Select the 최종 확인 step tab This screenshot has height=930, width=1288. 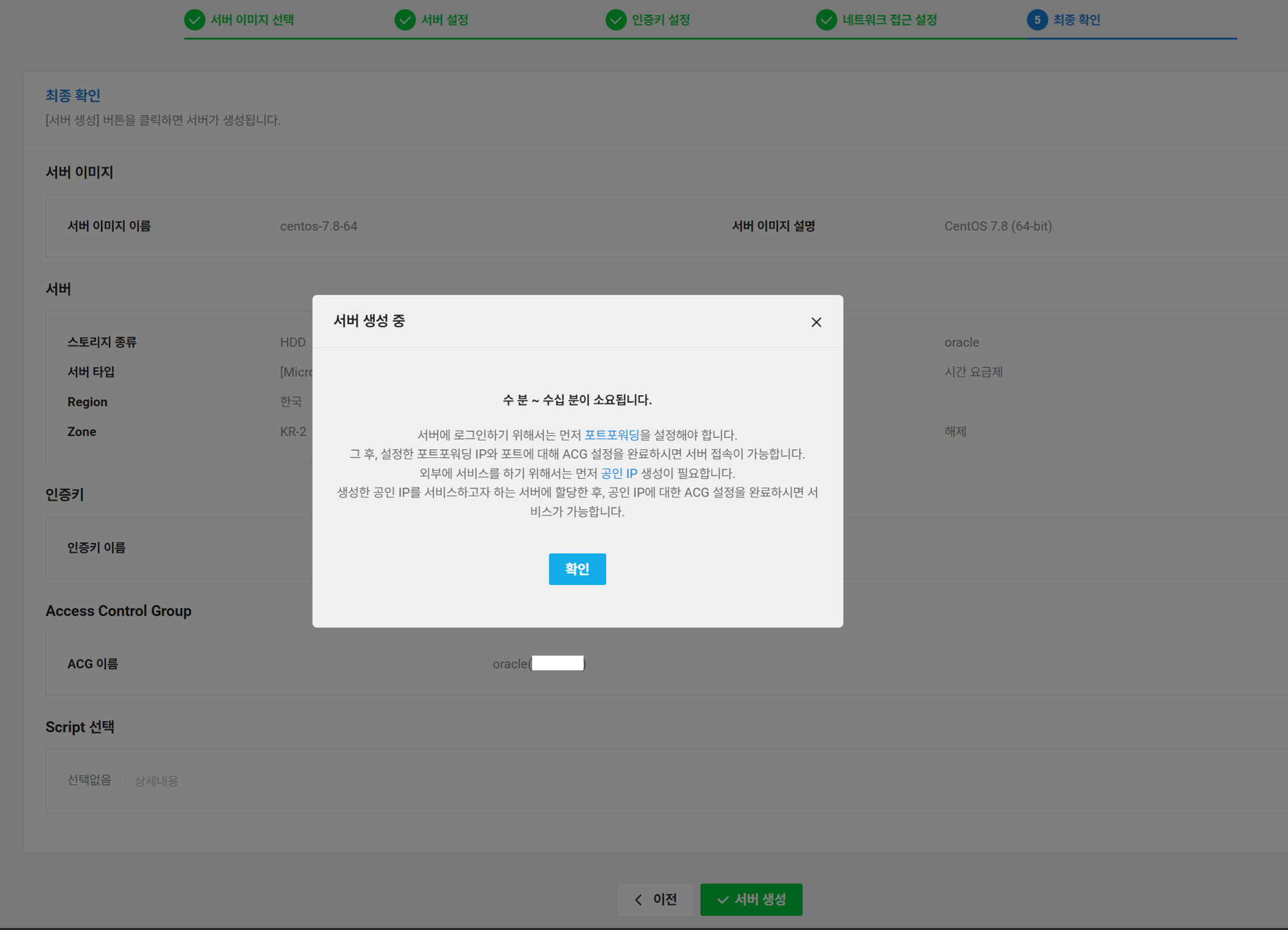click(x=1076, y=20)
